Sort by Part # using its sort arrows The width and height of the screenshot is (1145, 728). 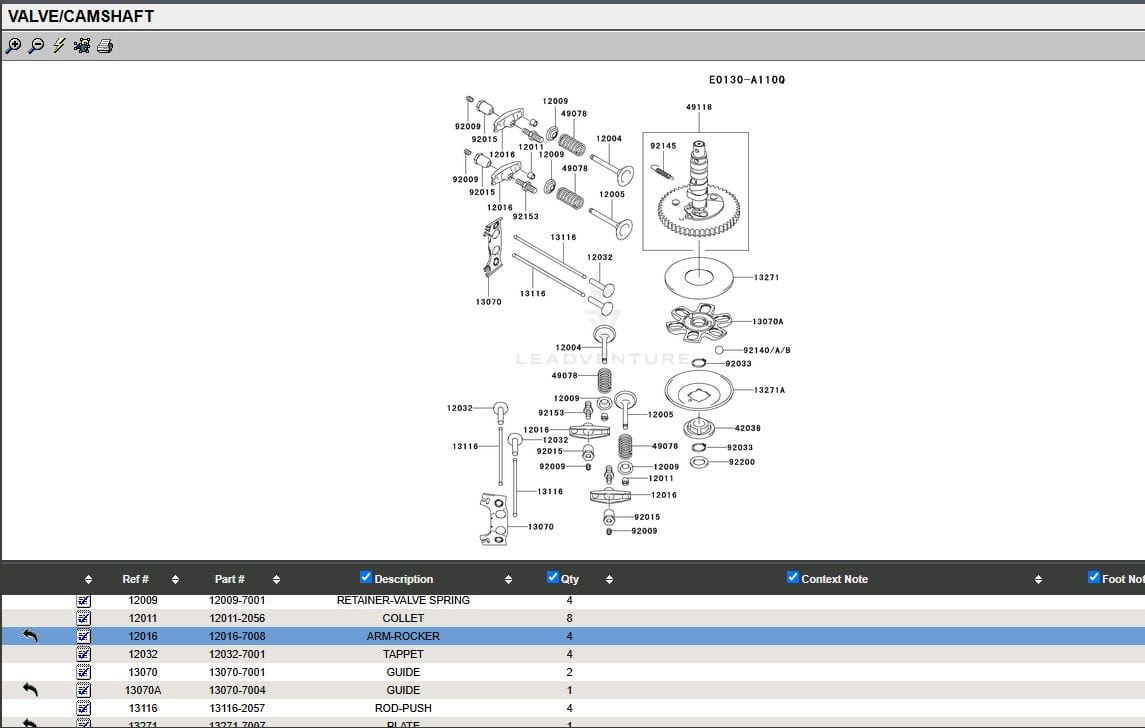click(276, 579)
